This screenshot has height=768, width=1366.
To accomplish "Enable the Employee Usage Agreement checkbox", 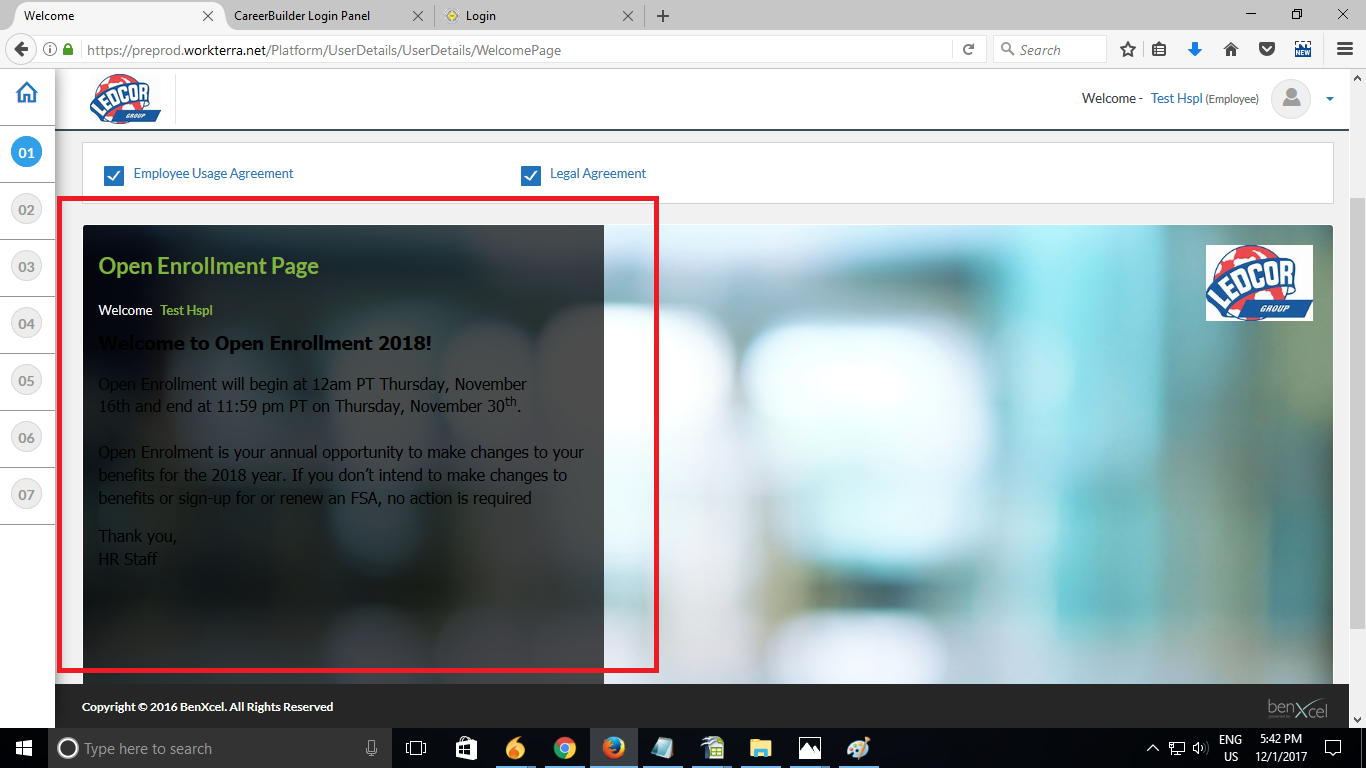I will pyautogui.click(x=114, y=174).
